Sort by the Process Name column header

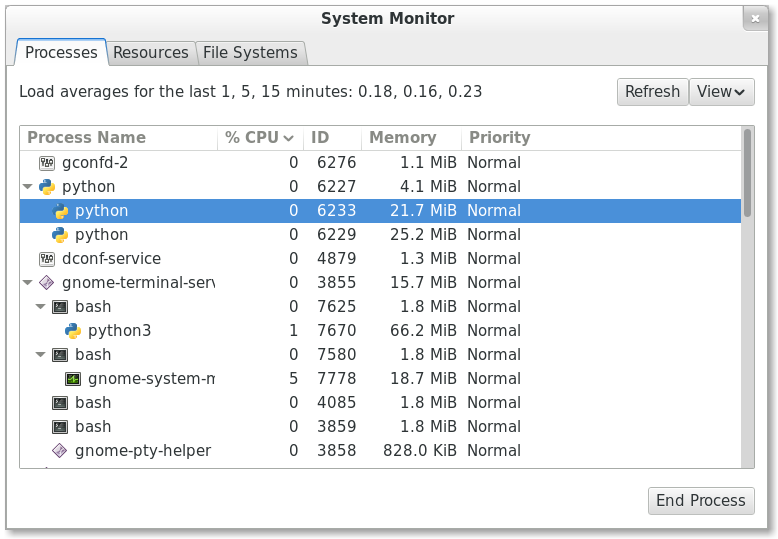point(119,137)
